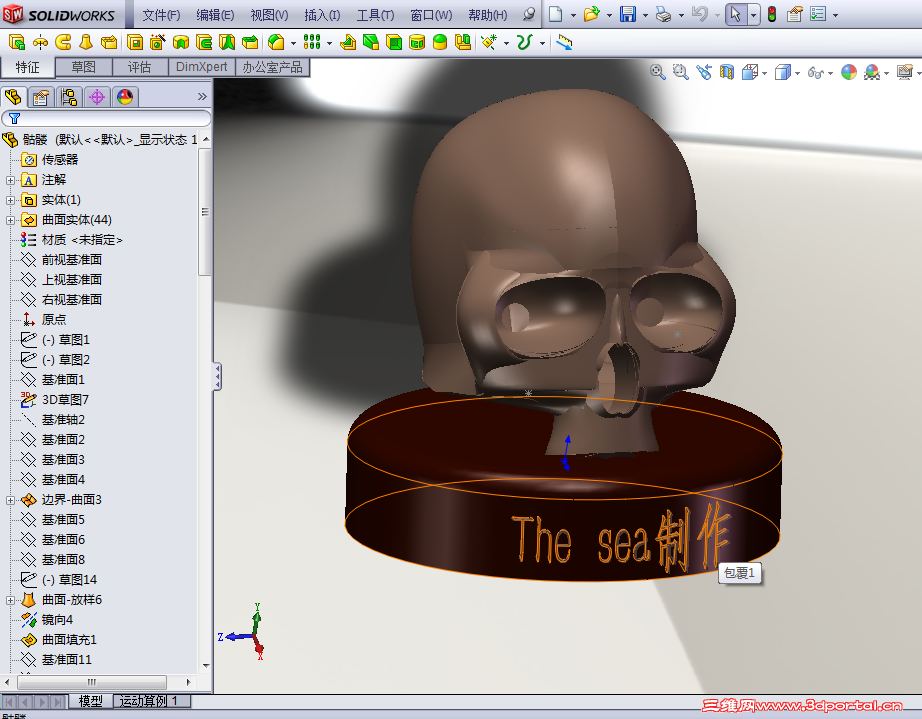922x719 pixels.
Task: Expand the 注解 tree node
Action: 10,180
